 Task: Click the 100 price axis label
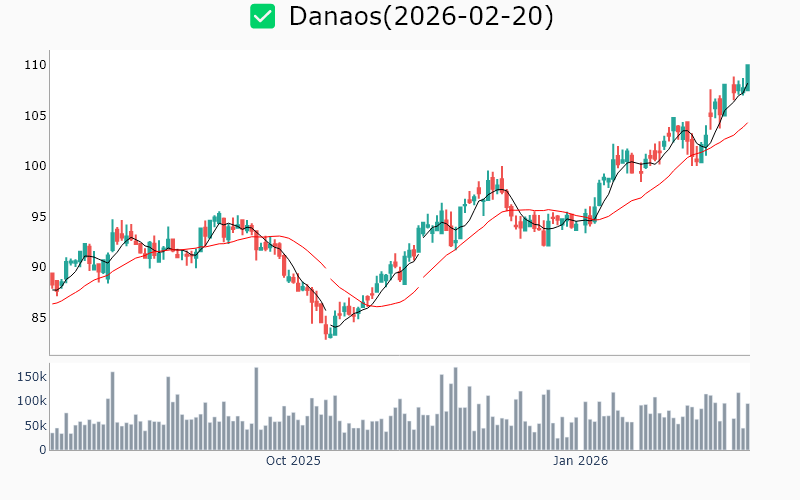click(35, 166)
